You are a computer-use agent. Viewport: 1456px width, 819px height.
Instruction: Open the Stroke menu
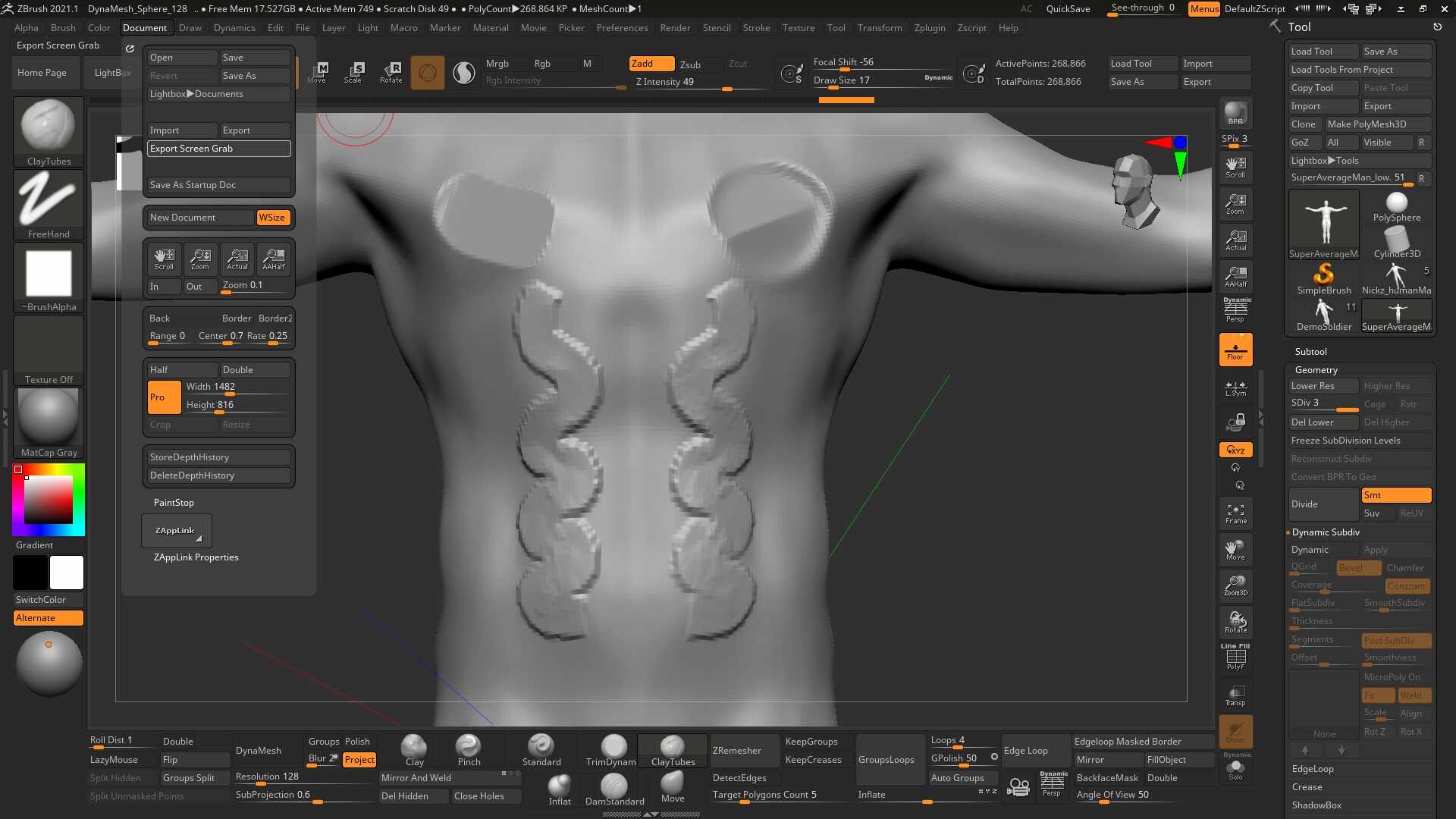tap(756, 28)
